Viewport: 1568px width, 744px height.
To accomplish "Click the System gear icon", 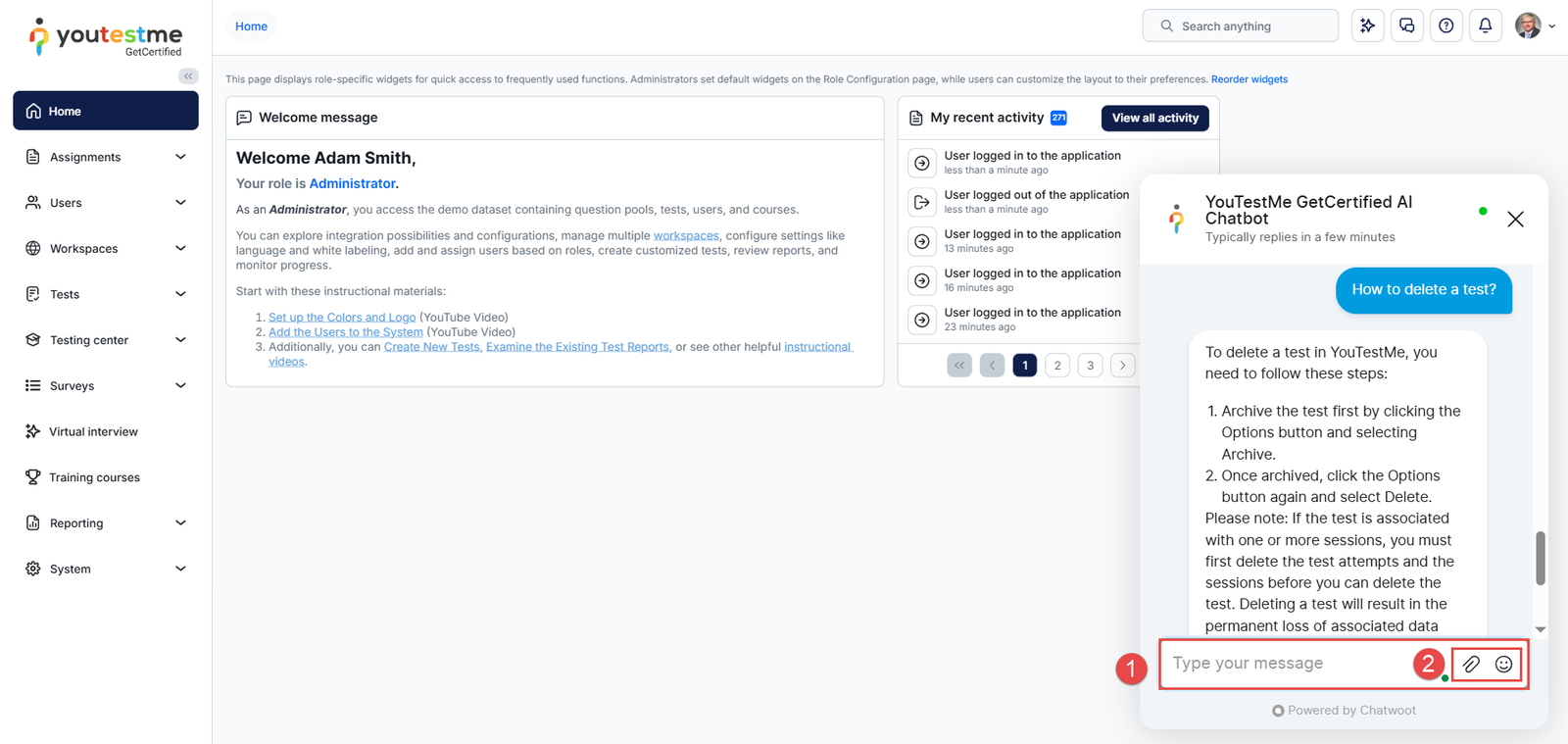I will 33,569.
